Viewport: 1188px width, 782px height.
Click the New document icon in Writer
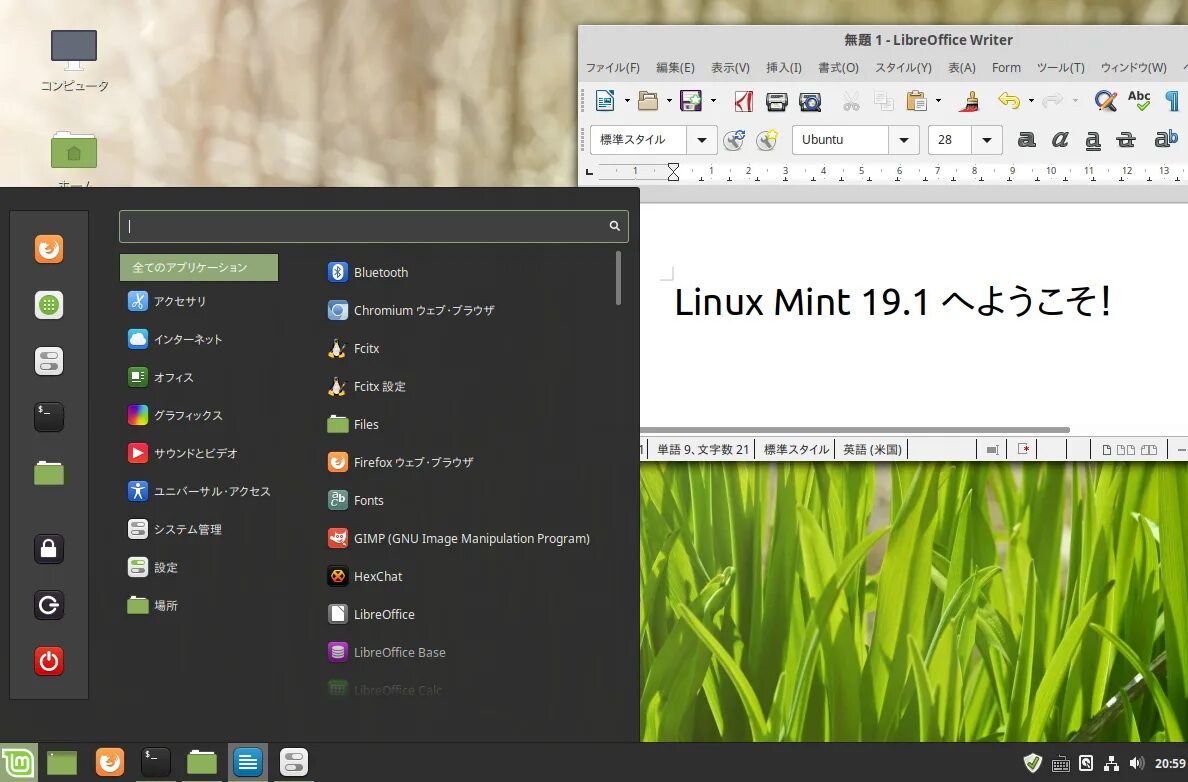(x=605, y=100)
